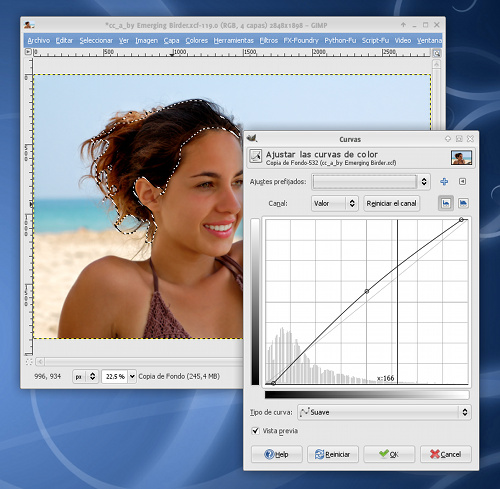The height and width of the screenshot is (489, 500).
Task: Open the Script-Fu menu
Action: coord(375,41)
